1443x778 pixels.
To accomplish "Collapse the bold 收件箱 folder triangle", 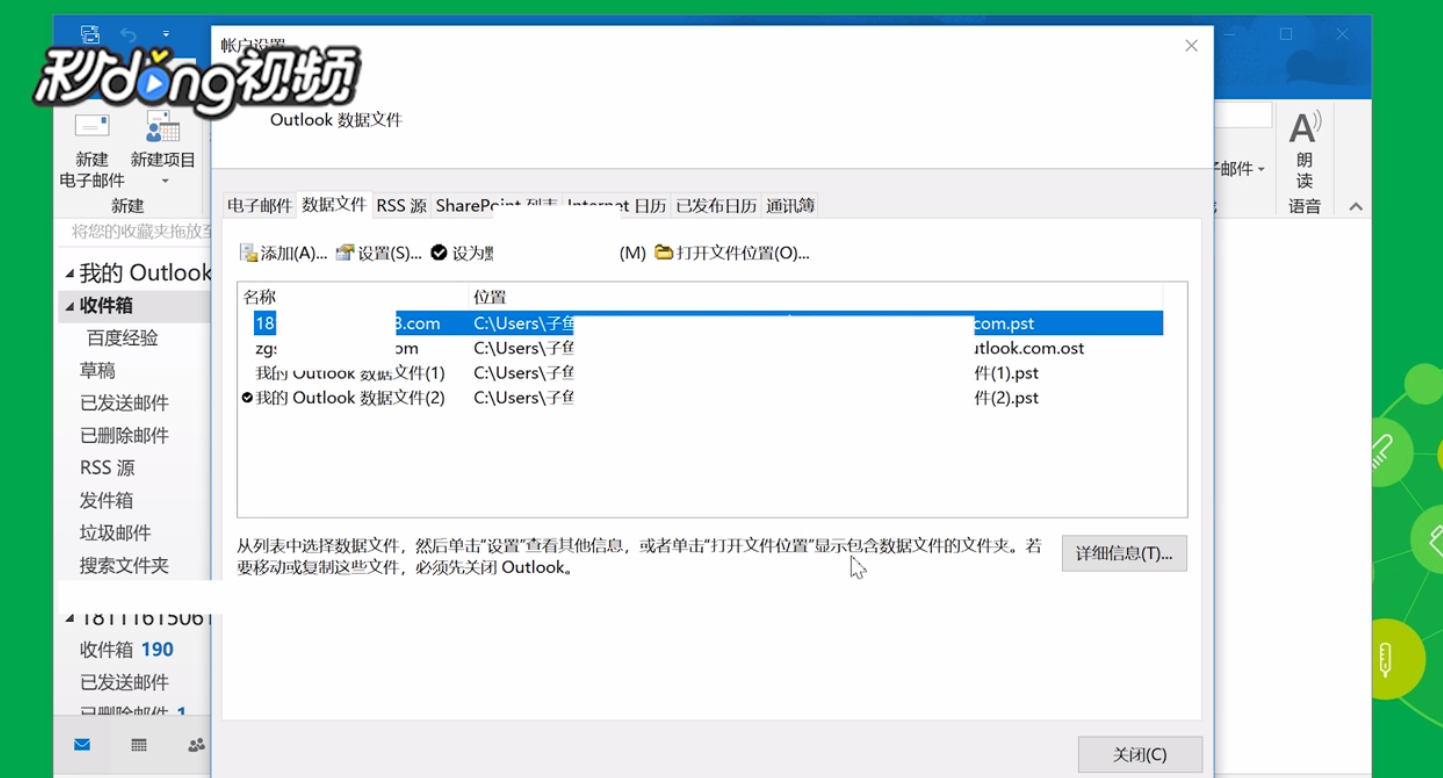I will pos(70,306).
